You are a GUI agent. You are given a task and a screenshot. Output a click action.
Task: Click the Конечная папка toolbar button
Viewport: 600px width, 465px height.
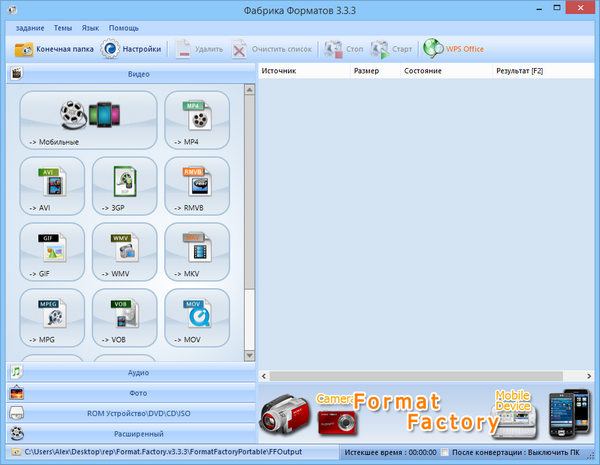point(54,48)
